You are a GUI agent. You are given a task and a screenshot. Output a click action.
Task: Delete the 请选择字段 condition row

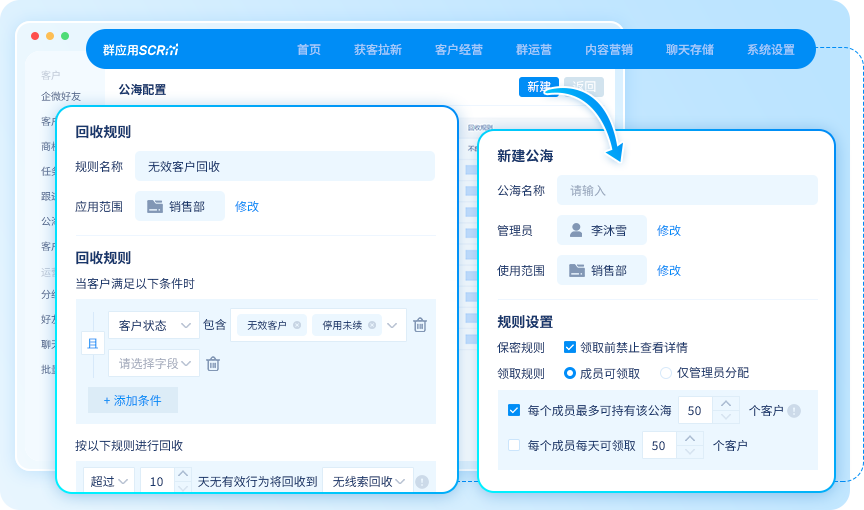pos(213,363)
